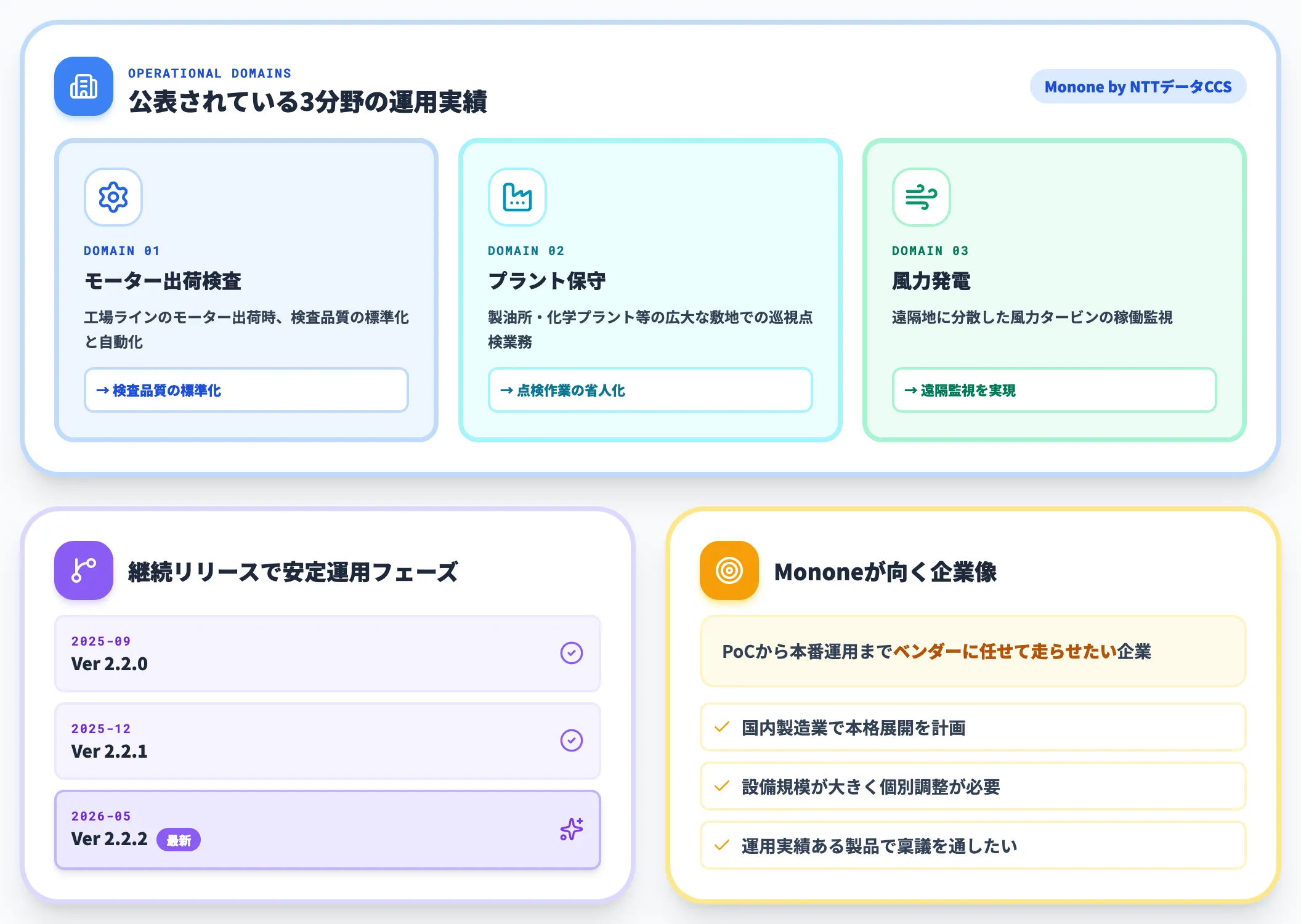Click the checkmark beside 運用実績ある製品で稟議を通したい
Viewport: 1301px width, 924px height.
tap(722, 846)
